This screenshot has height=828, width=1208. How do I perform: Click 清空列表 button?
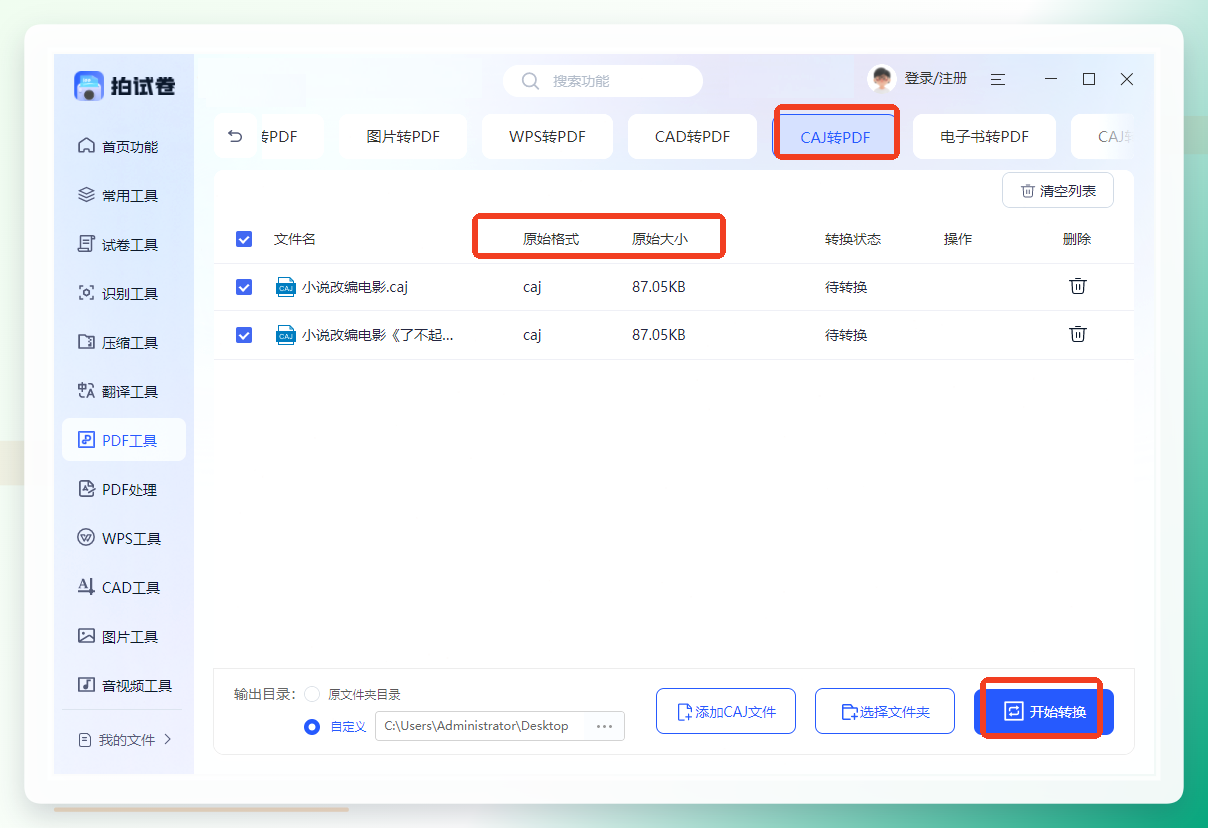pos(1058,191)
